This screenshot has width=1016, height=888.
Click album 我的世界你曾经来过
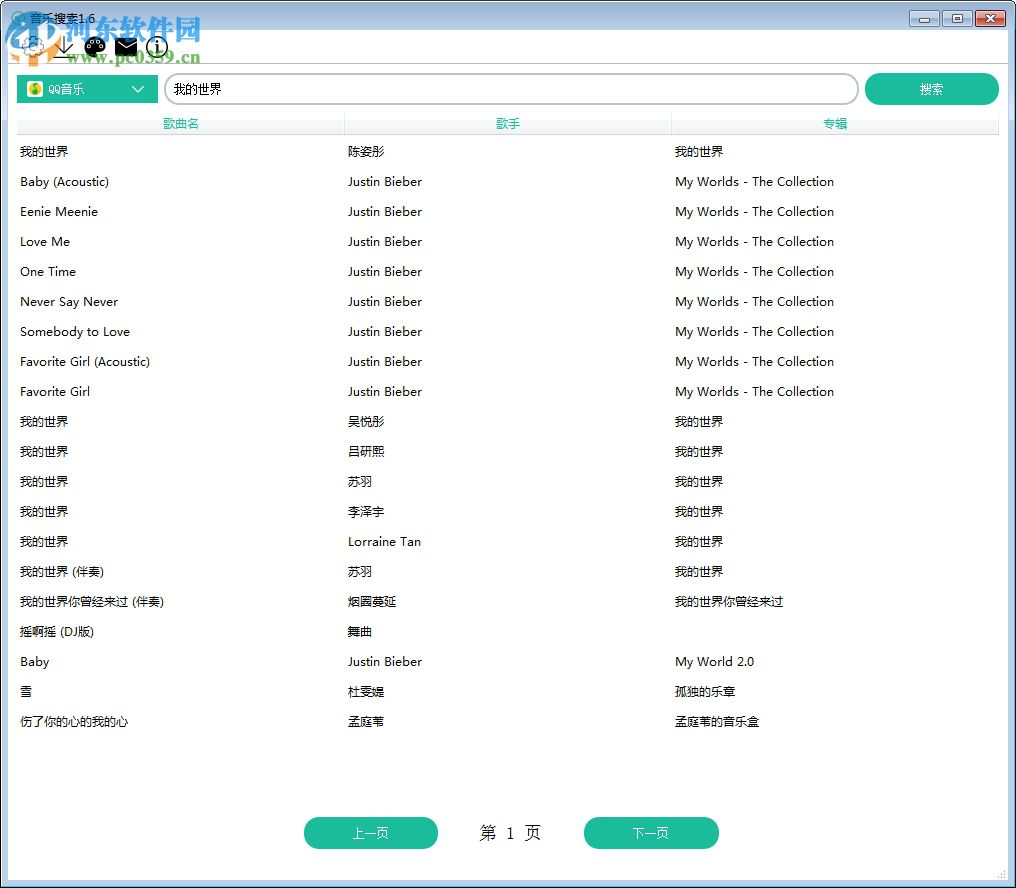pyautogui.click(x=729, y=602)
